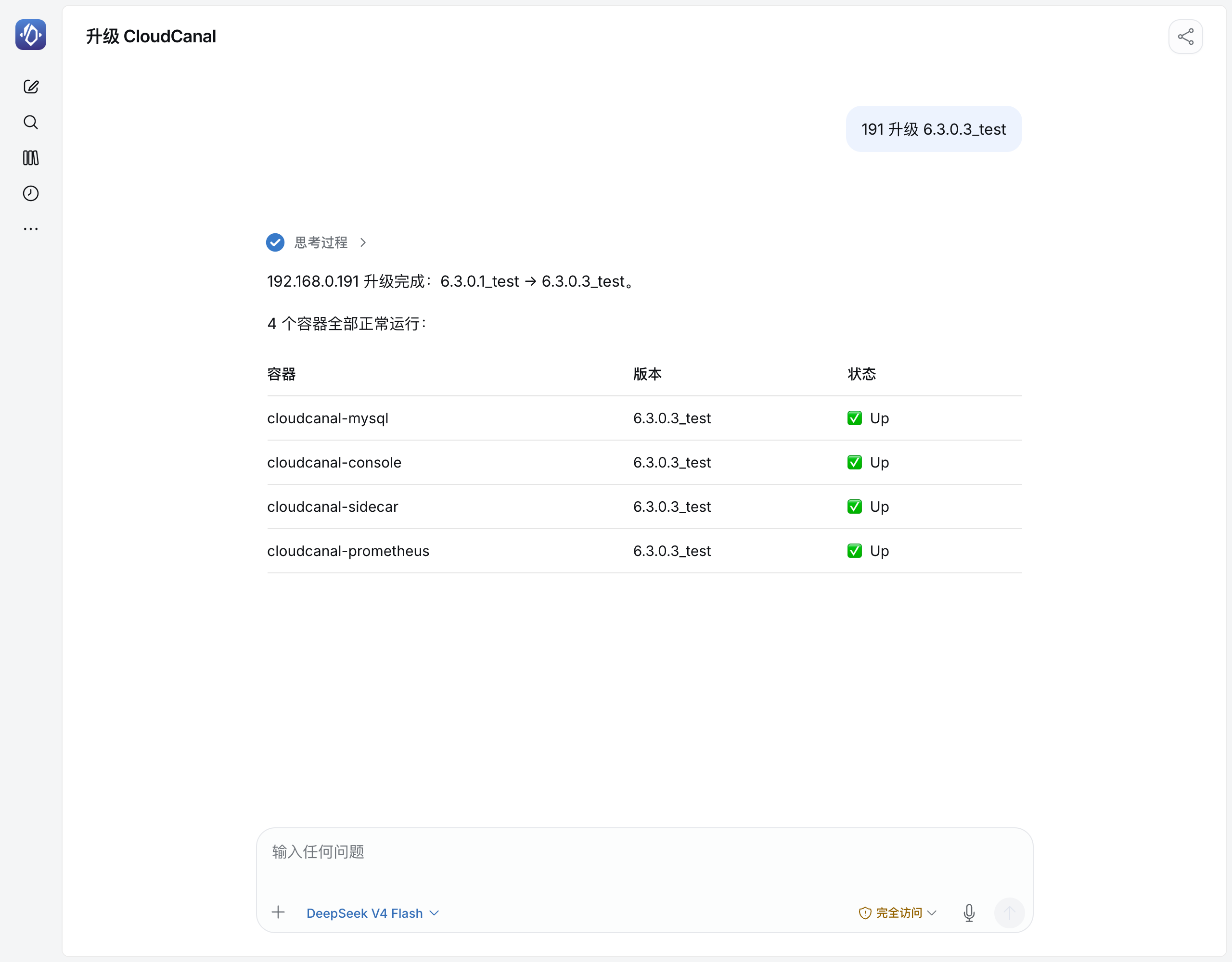Open search via magnifier icon
1232x962 pixels.
coord(31,122)
